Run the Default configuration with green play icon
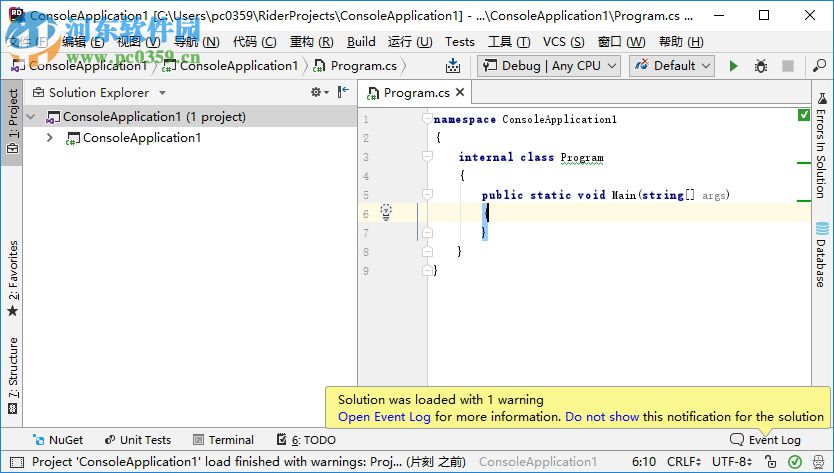The height and width of the screenshot is (473, 834). click(x=733, y=66)
